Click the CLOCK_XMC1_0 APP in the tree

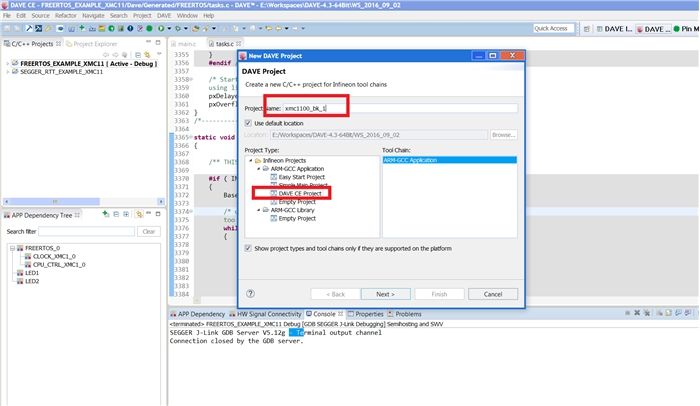point(53,256)
